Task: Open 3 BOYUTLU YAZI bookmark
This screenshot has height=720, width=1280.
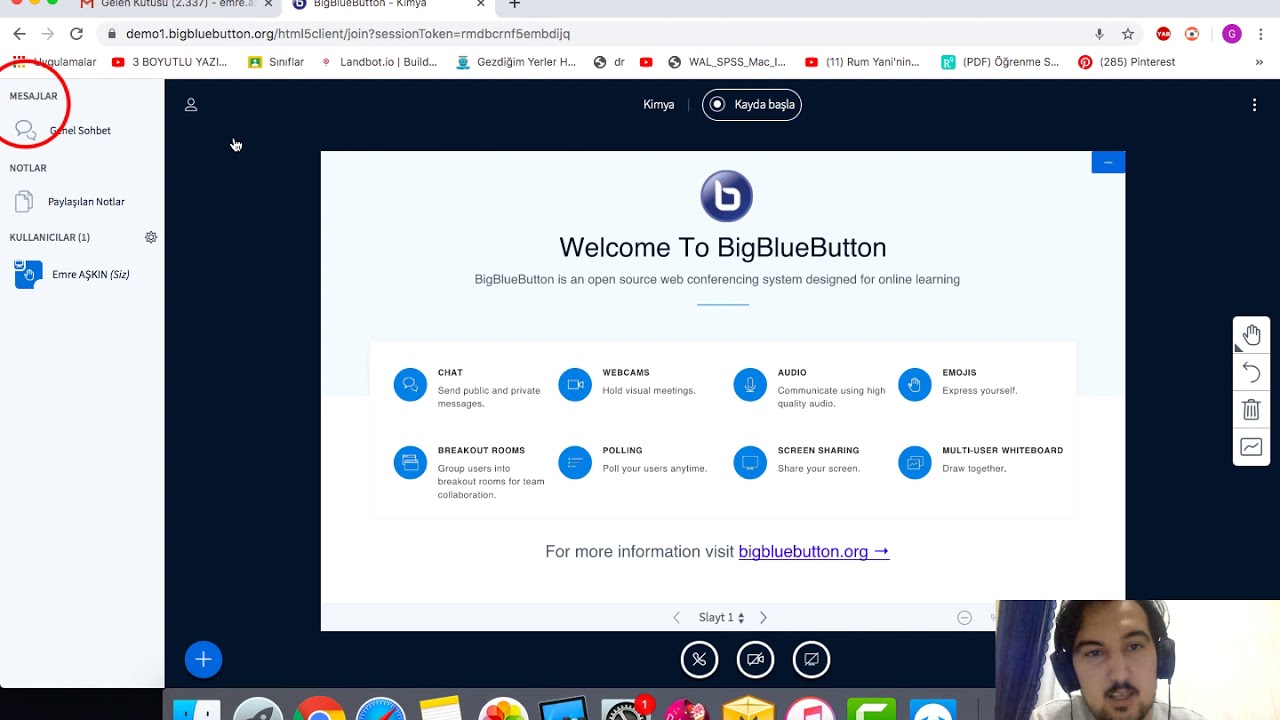Action: coord(170,62)
